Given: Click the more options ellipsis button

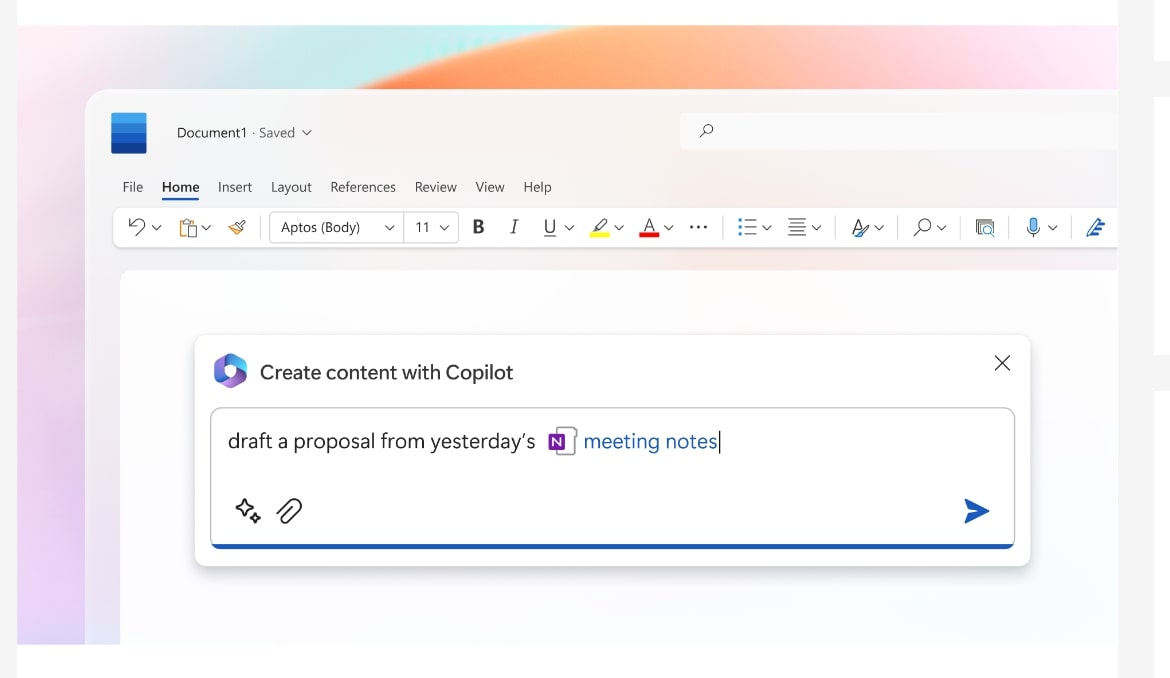Looking at the screenshot, I should point(699,227).
